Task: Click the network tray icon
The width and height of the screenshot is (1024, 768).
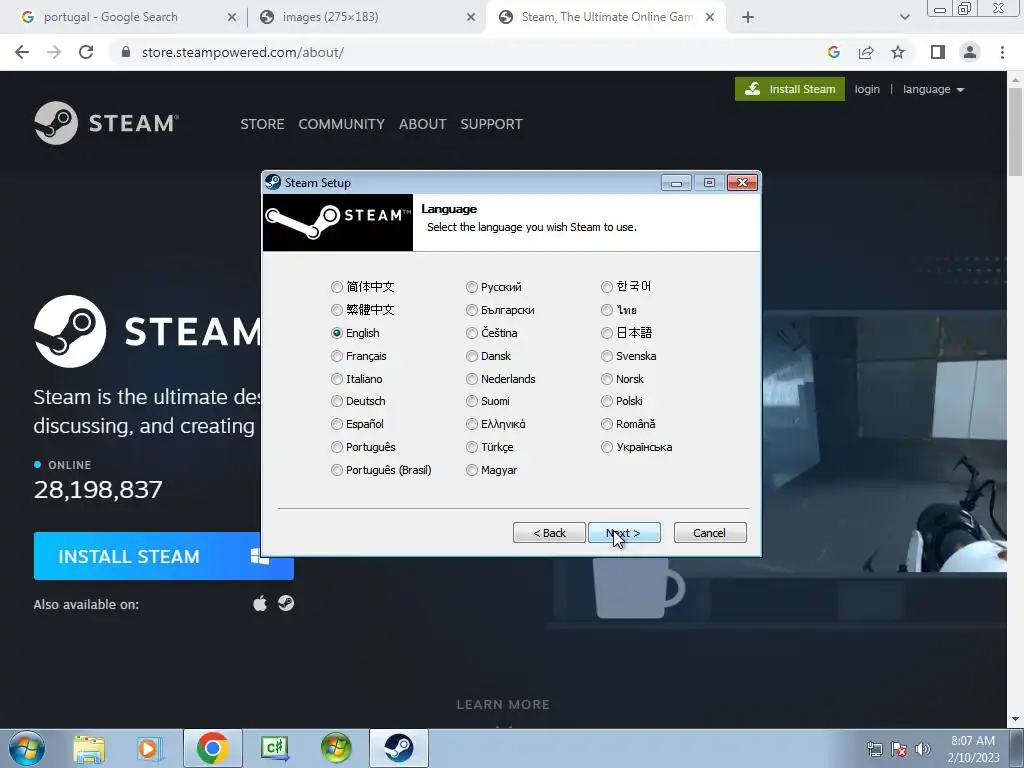Action: 874,749
